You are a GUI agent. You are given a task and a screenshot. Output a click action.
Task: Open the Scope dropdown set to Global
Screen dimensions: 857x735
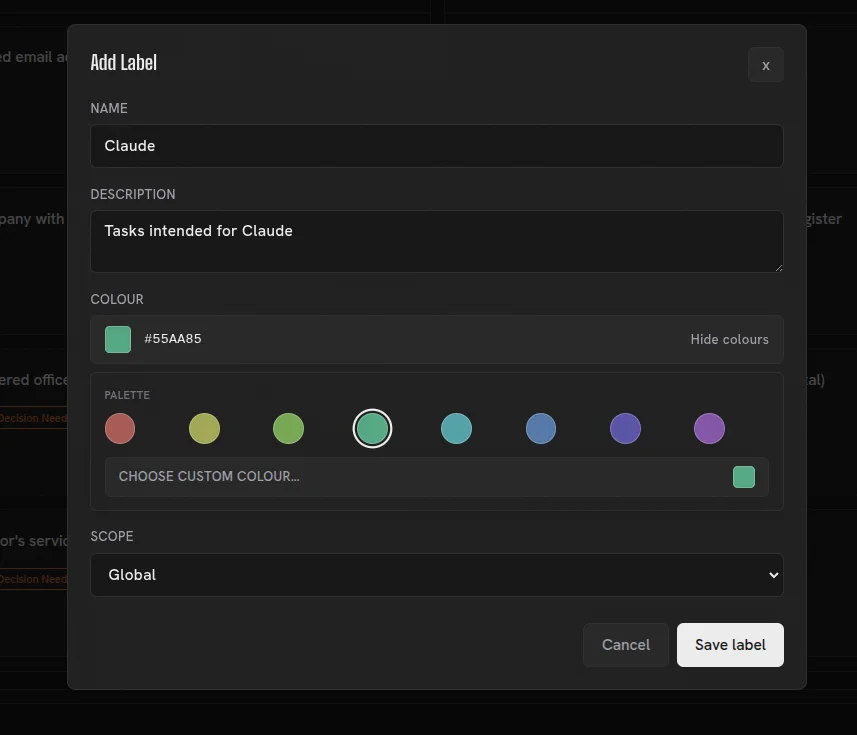(x=437, y=575)
